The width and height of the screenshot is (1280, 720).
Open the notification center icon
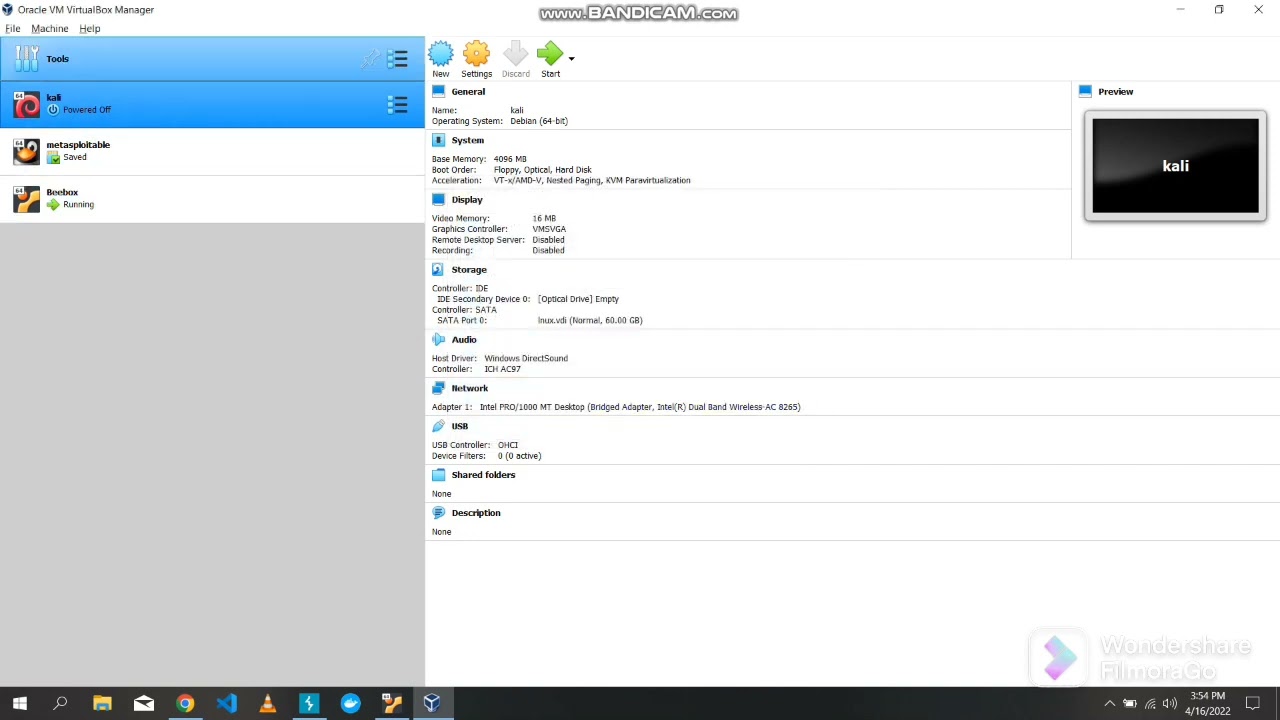point(1253,704)
